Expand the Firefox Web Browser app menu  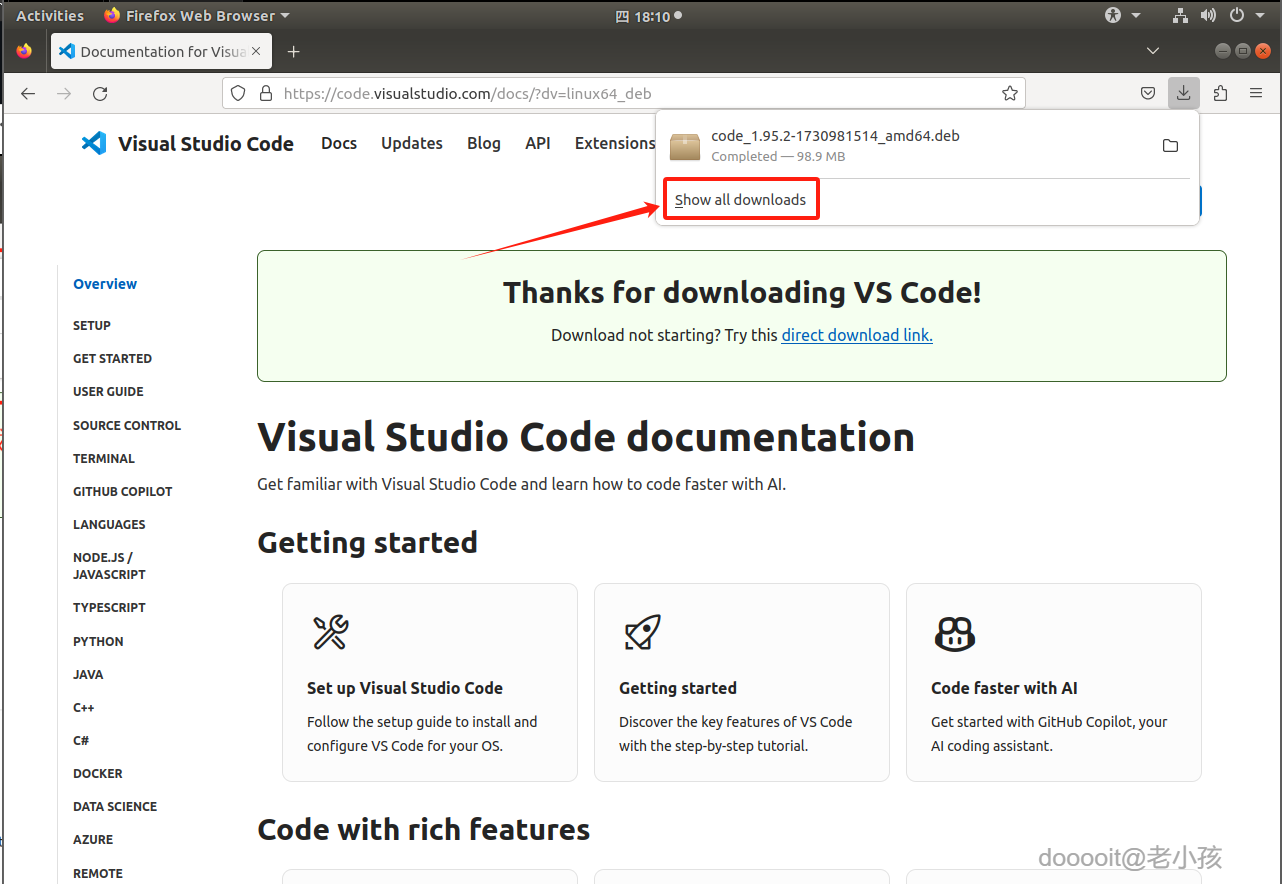pyautogui.click(x=196, y=16)
